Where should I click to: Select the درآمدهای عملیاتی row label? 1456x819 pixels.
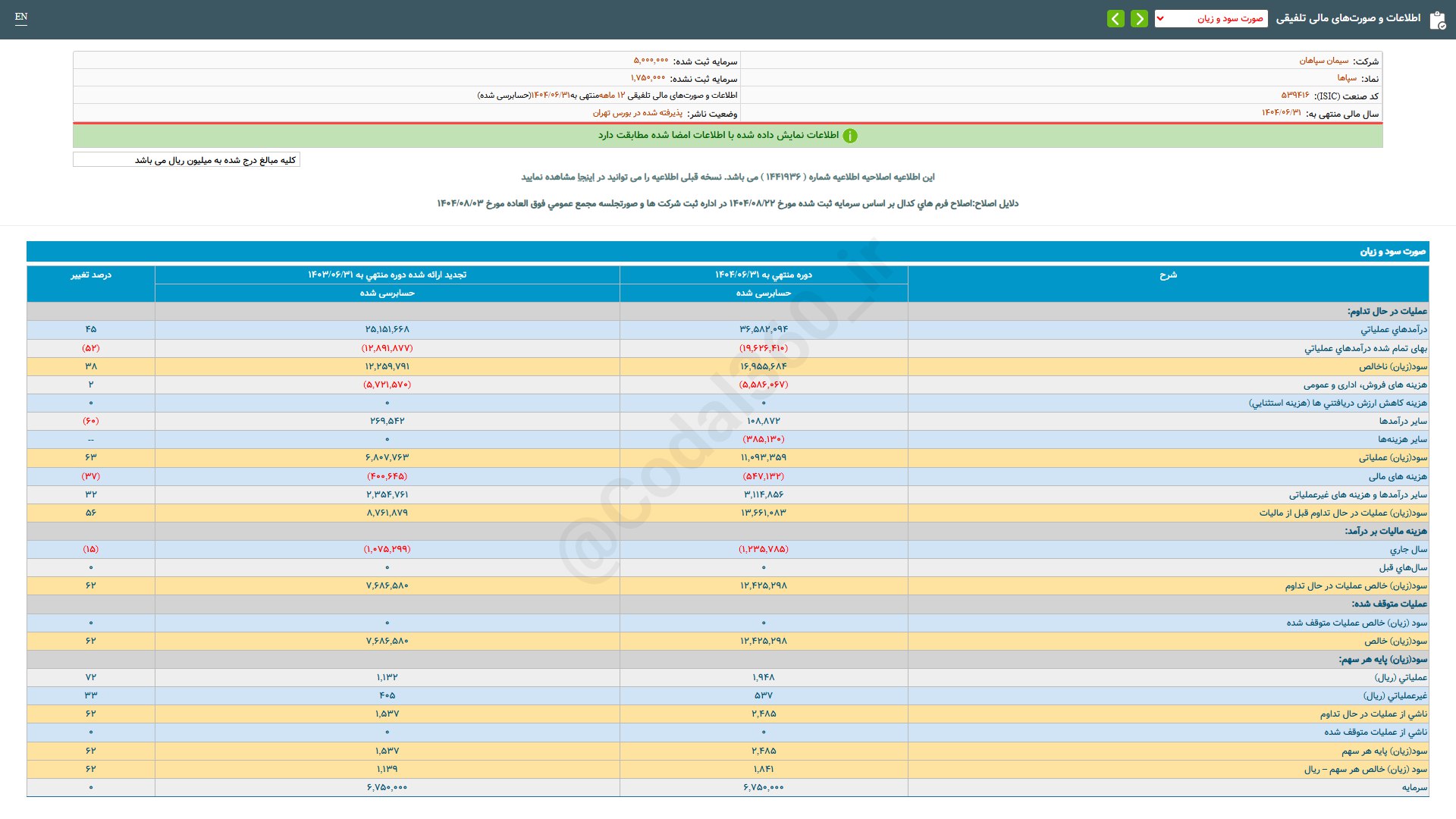click(x=1393, y=330)
